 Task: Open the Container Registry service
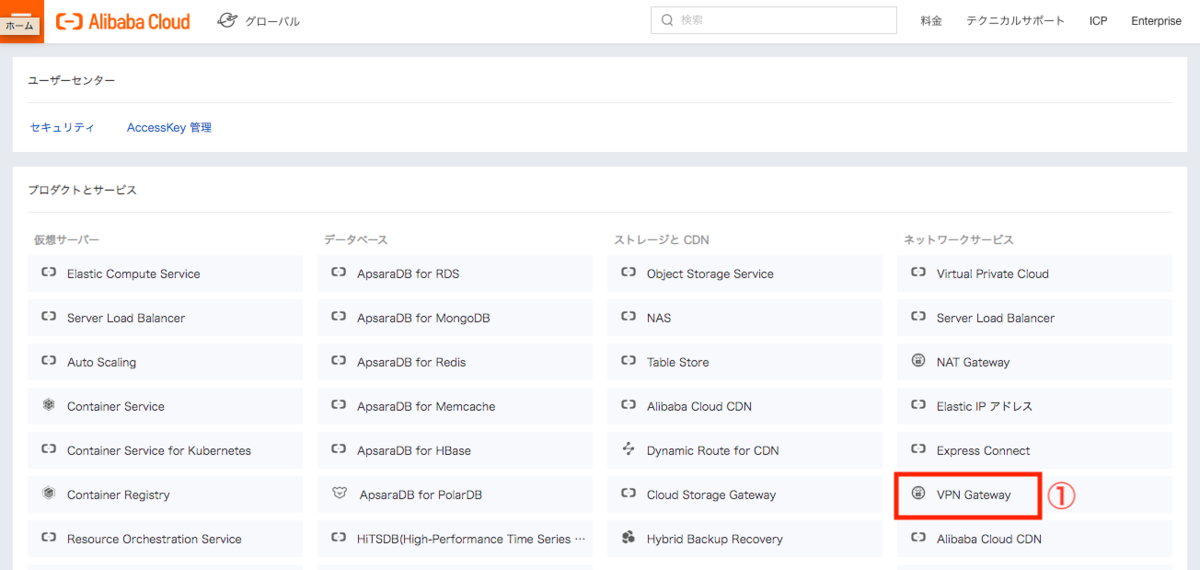(165, 494)
